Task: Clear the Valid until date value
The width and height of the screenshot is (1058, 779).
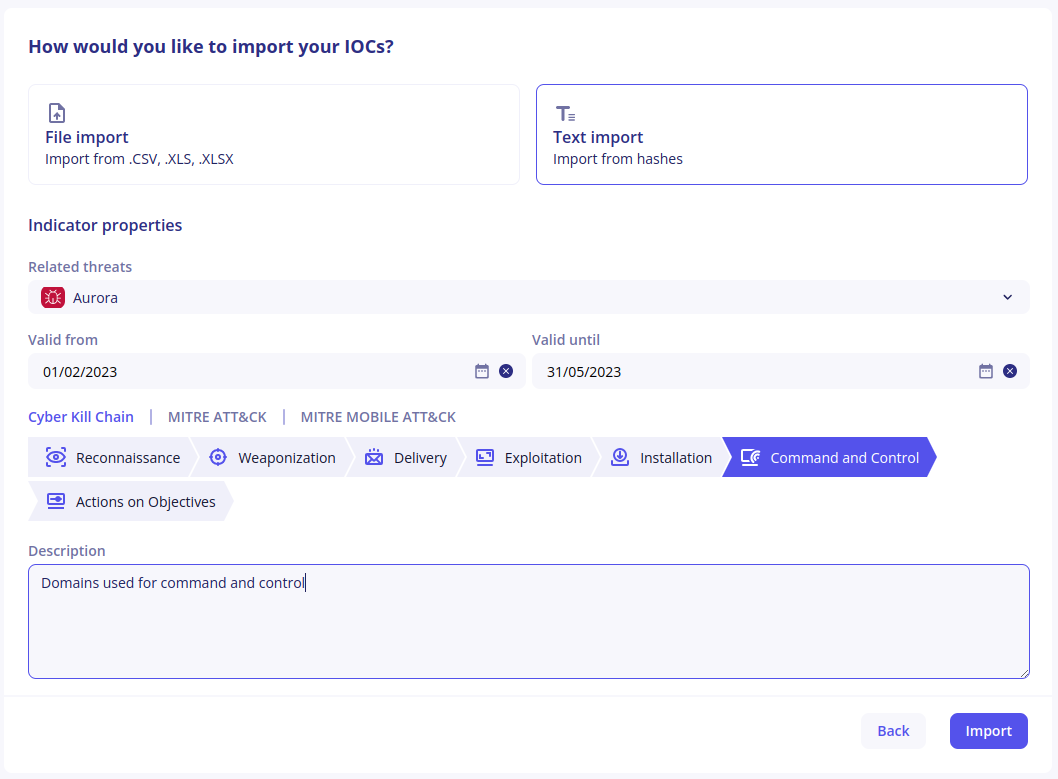Action: (x=1010, y=371)
